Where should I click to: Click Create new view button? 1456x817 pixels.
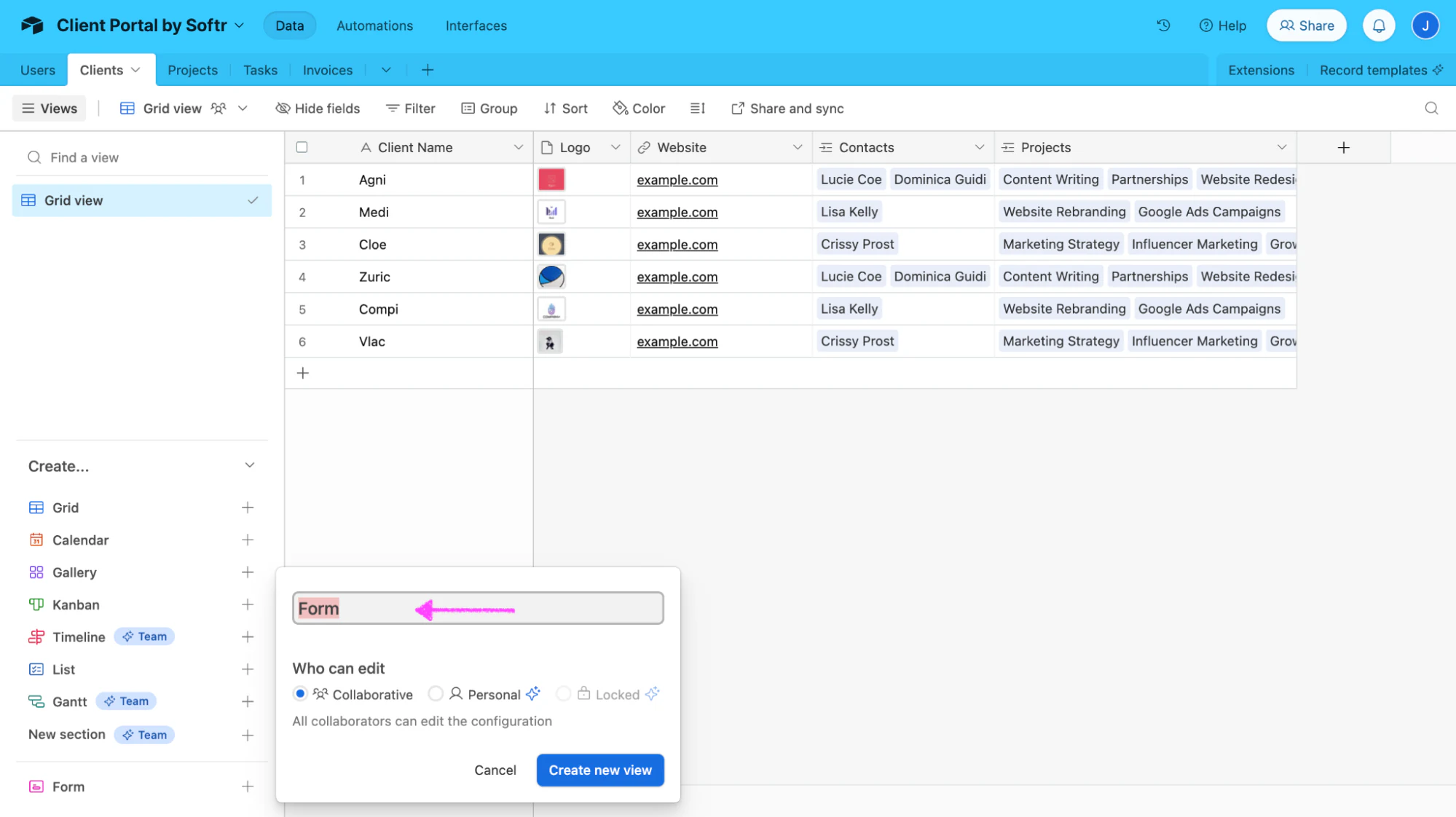pos(600,770)
